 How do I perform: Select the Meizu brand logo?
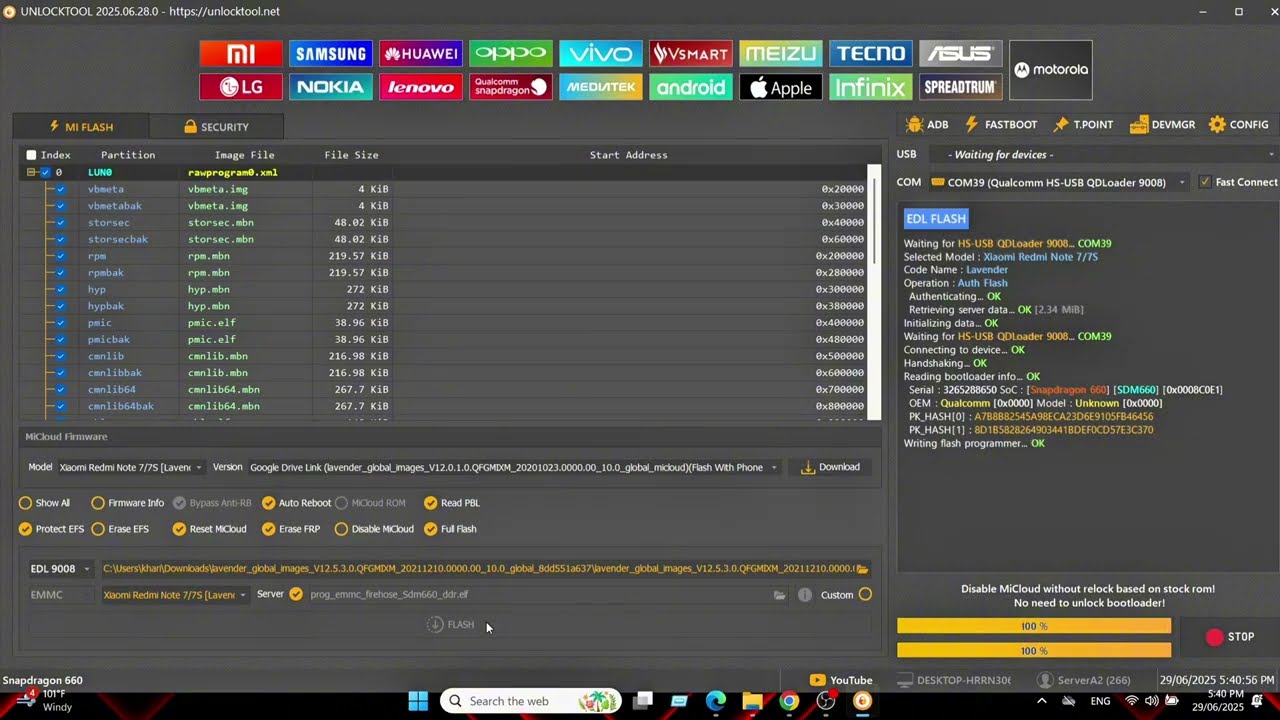781,54
